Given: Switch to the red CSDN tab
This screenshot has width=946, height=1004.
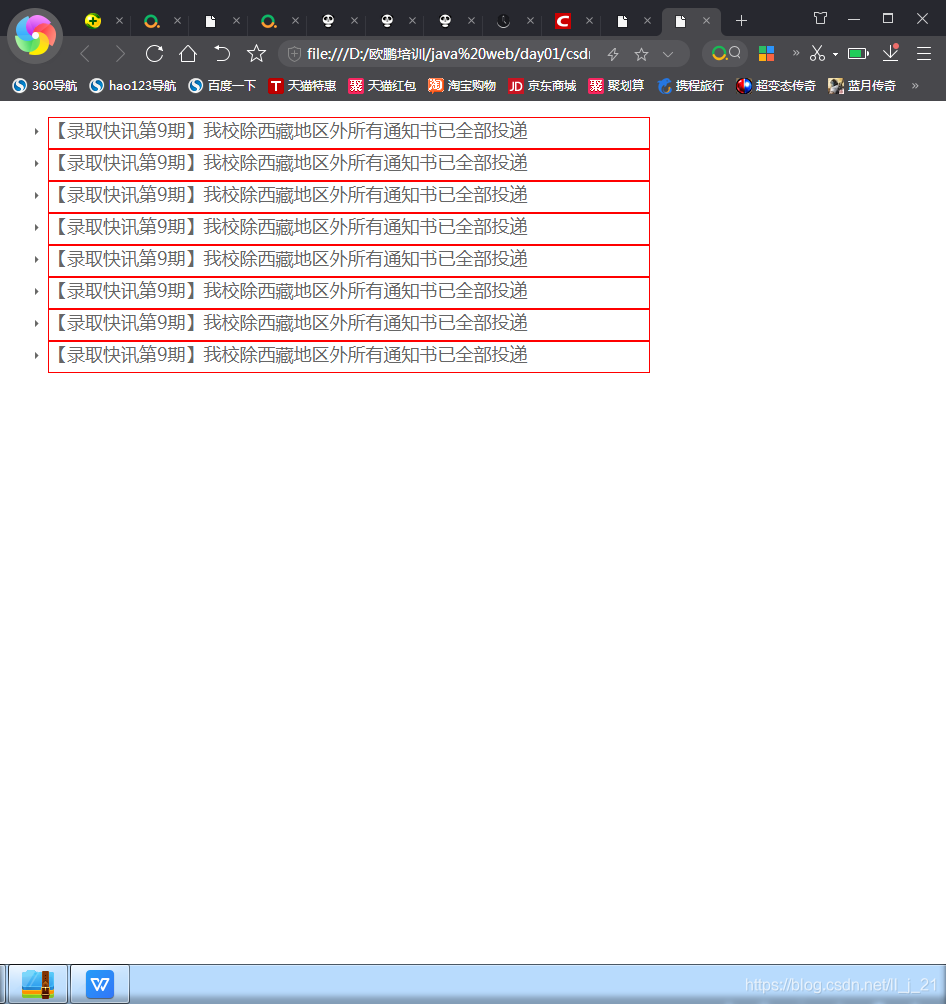Looking at the screenshot, I should (563, 21).
